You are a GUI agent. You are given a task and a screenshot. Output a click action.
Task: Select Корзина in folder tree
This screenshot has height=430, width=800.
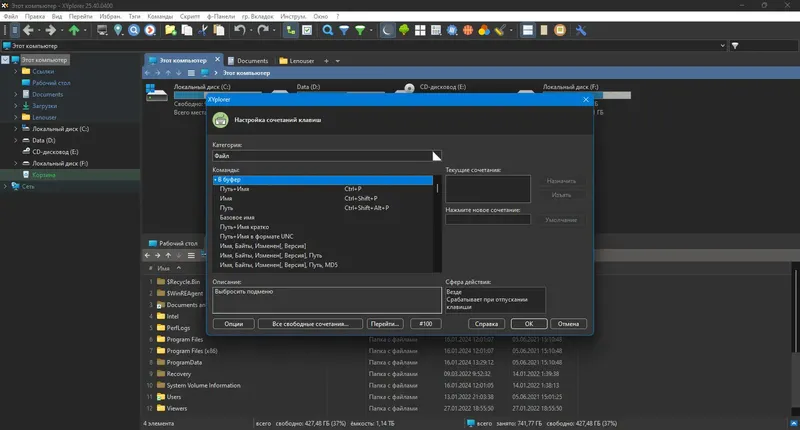click(44, 175)
